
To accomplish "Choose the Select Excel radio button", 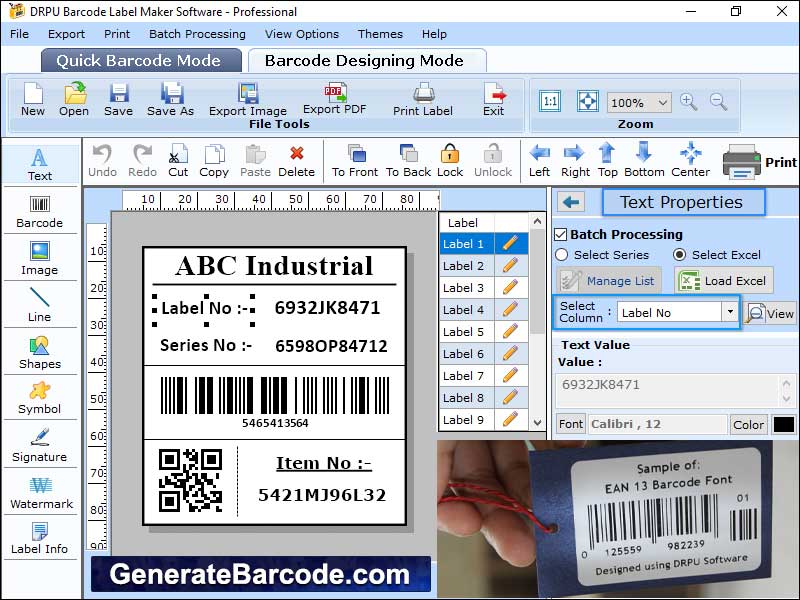I will [x=679, y=255].
